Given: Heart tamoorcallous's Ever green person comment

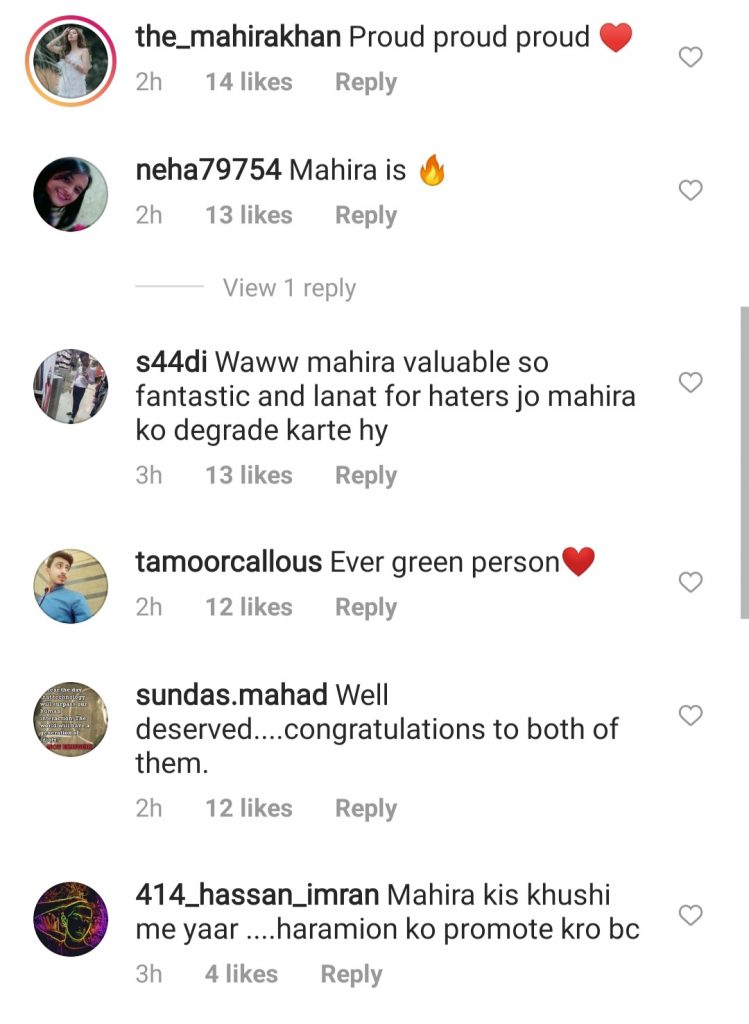Looking at the screenshot, I should point(690,582).
